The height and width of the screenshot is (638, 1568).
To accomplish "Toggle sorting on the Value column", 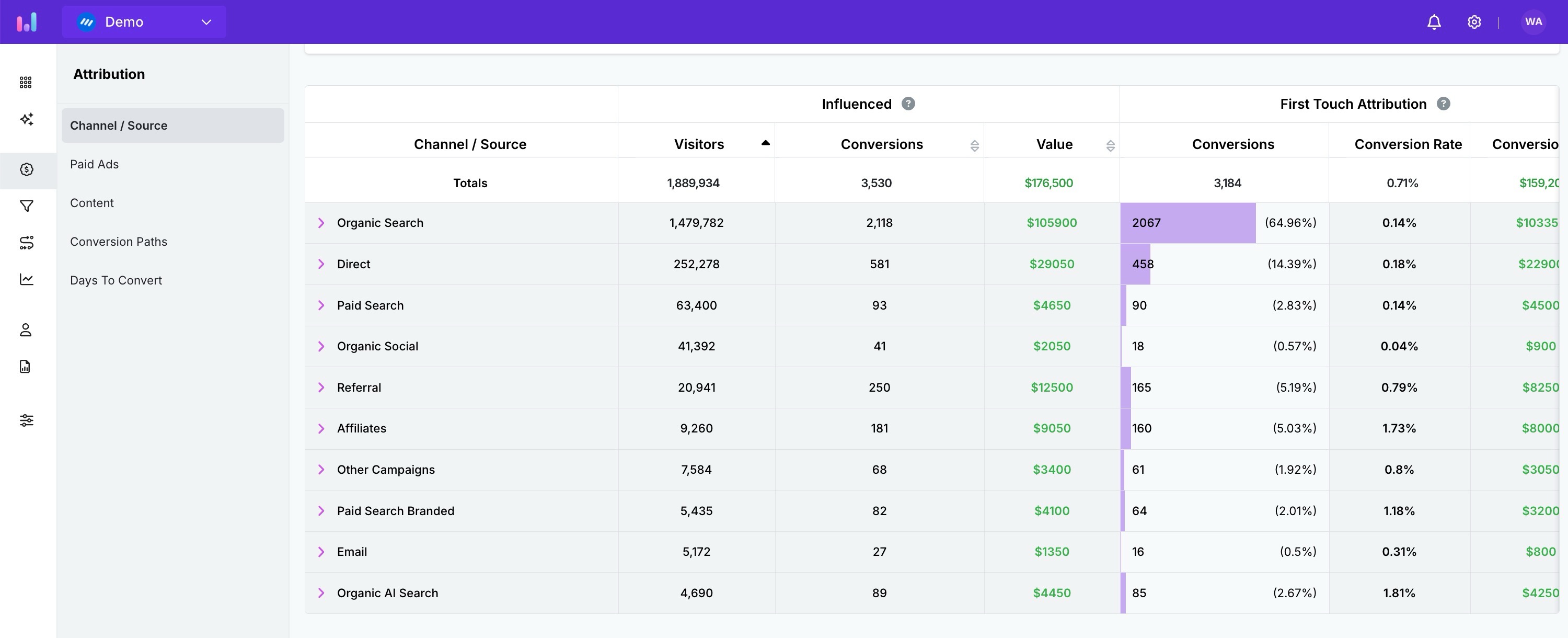I will (x=1111, y=145).
